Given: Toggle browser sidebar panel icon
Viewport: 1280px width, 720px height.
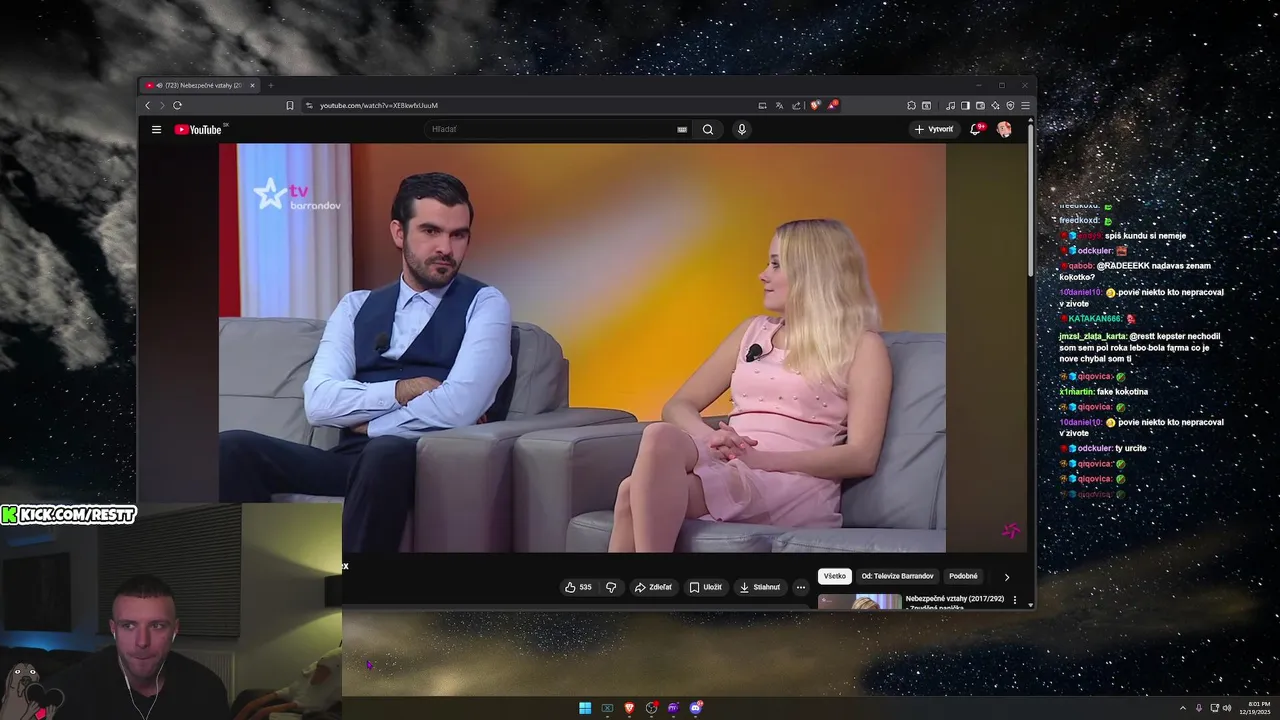Looking at the screenshot, I should (965, 105).
